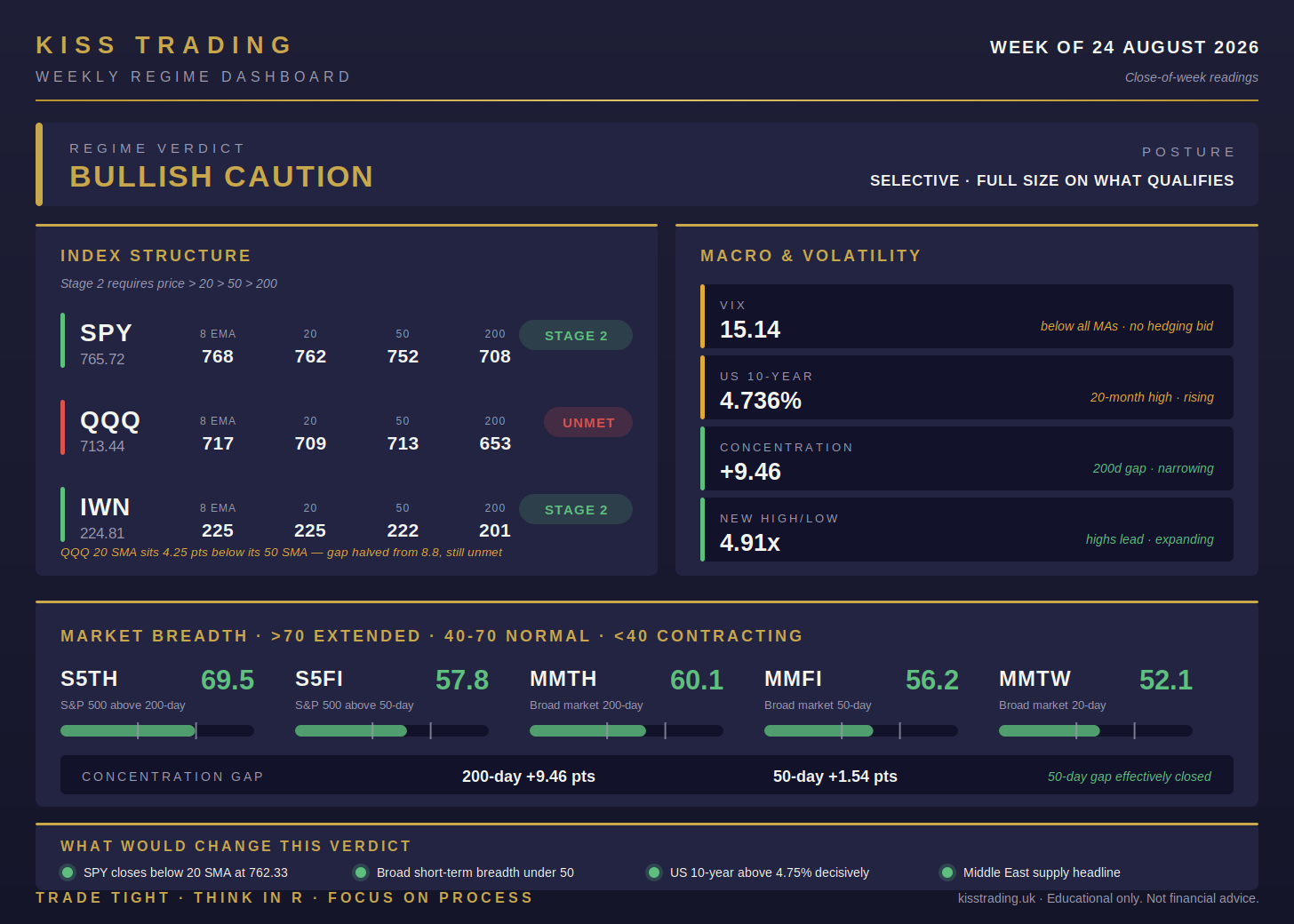Click the 200d gap narrowing note

click(x=1154, y=468)
